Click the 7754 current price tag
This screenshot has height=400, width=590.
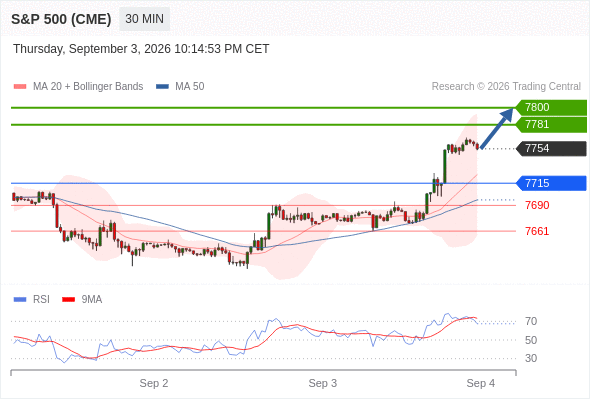551,149
